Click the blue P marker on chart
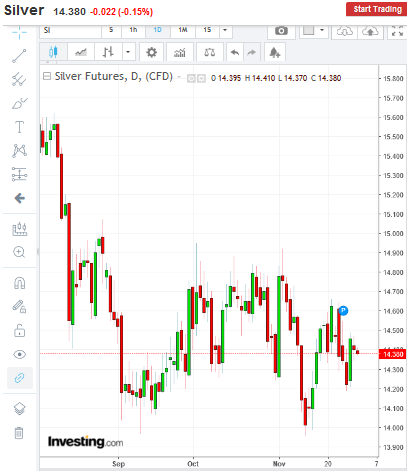Viewport: 407px width, 471px height. point(343,311)
